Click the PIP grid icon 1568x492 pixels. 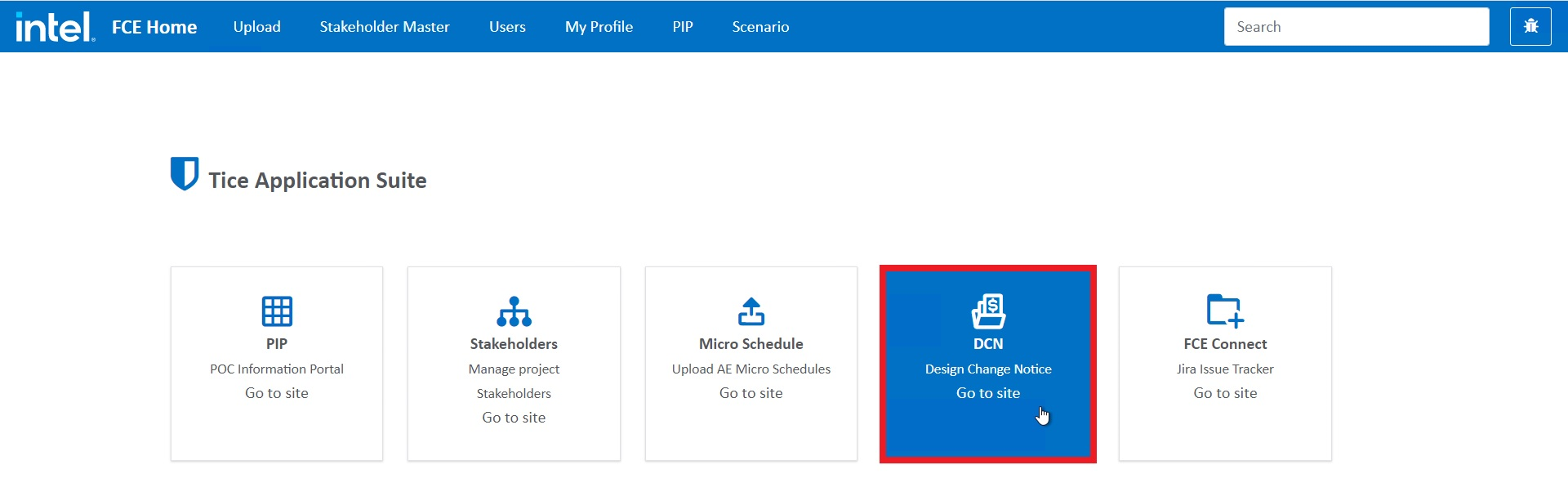click(x=277, y=311)
